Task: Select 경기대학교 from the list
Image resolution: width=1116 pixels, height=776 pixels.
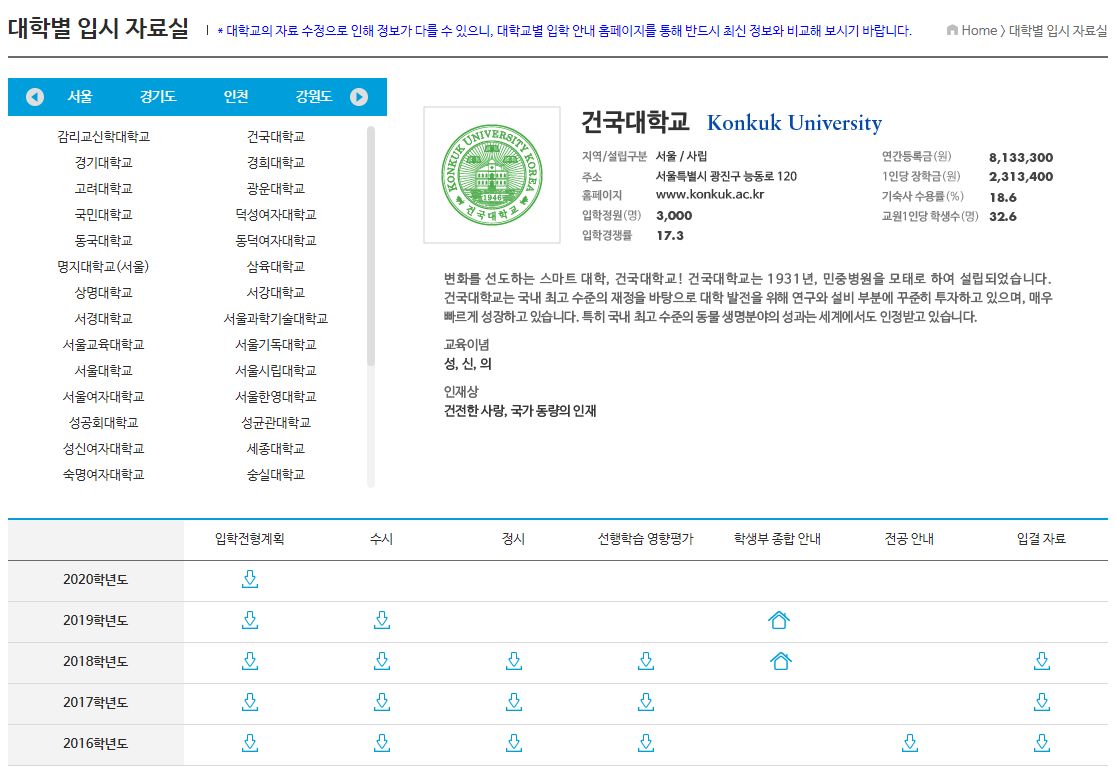Action: pos(104,163)
